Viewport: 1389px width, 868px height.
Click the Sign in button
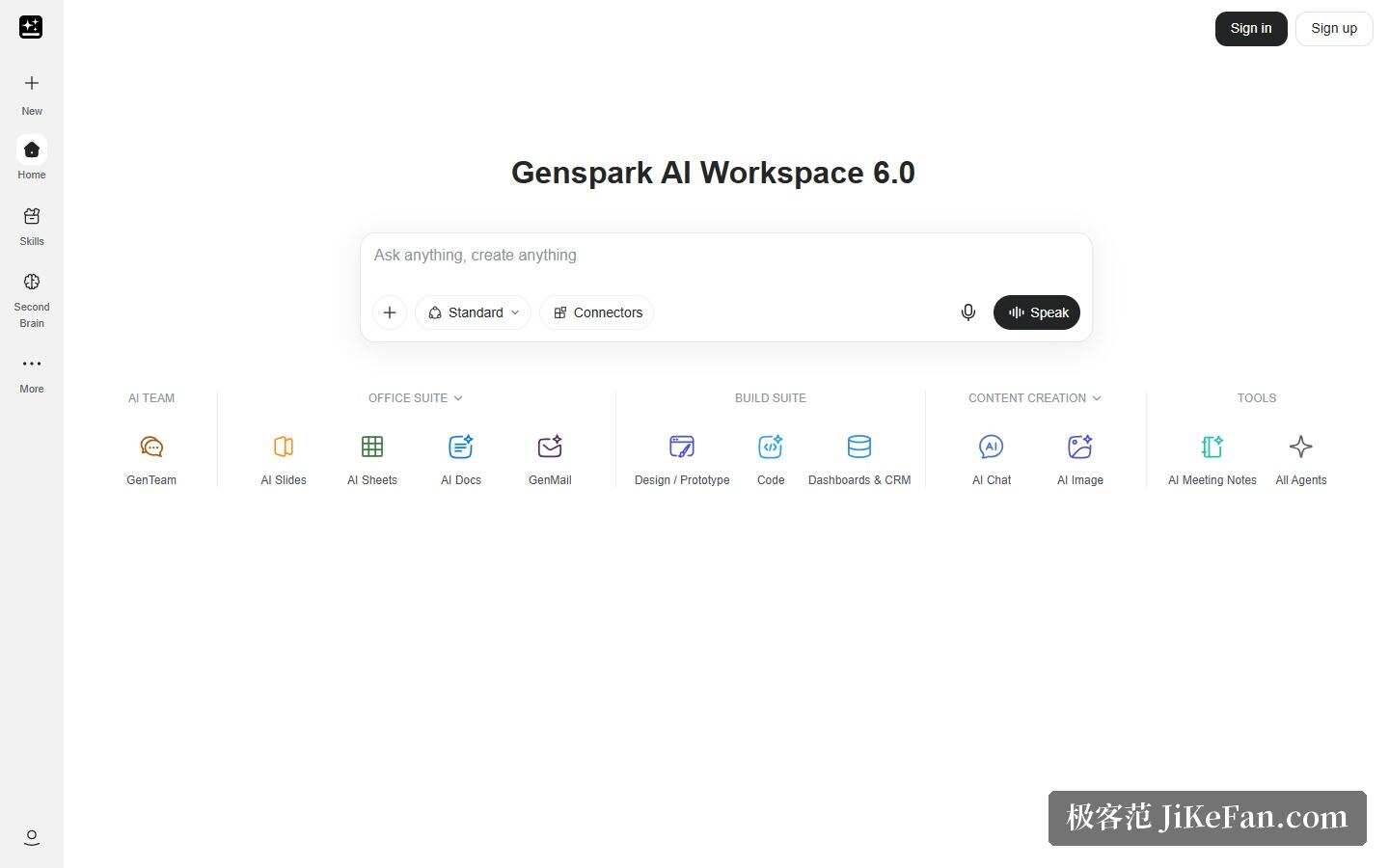(1251, 29)
